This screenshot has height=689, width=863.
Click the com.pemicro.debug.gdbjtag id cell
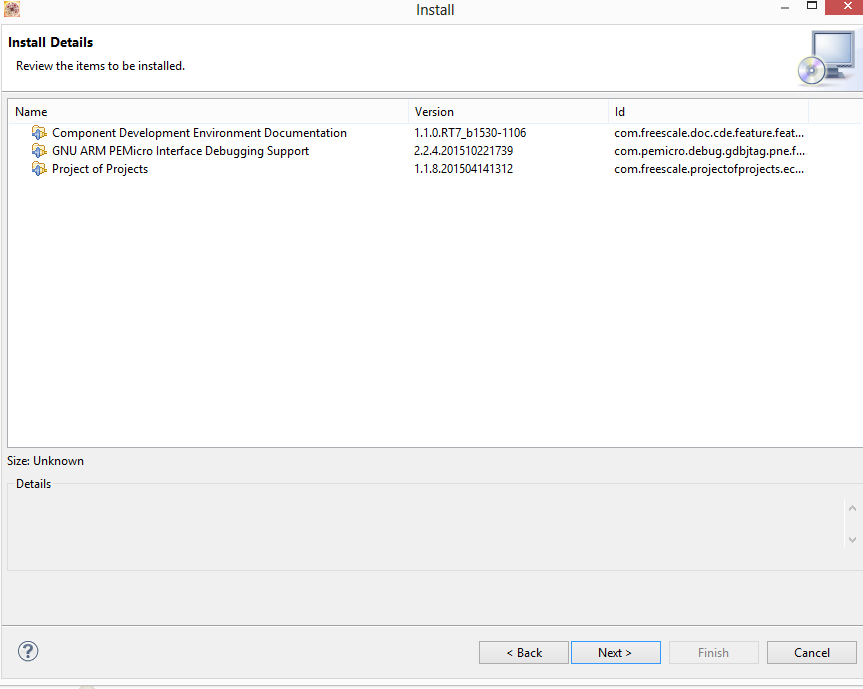(709, 151)
